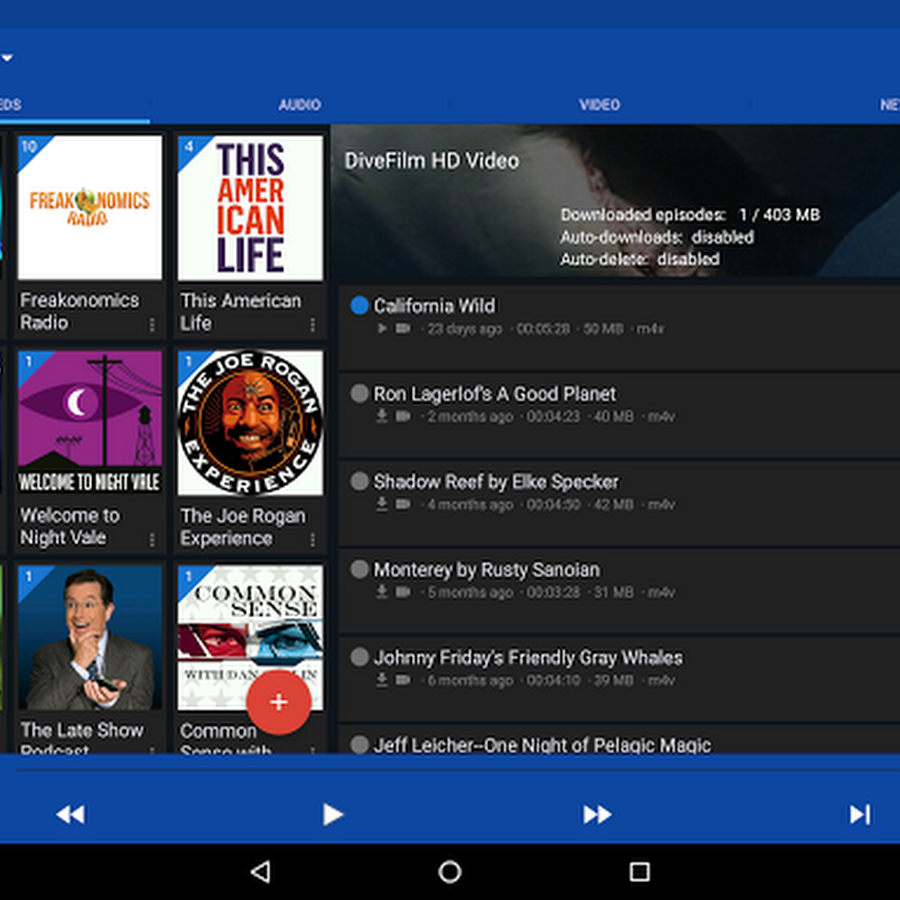Open Freakonomics Radio overflow menu
This screenshot has height=900, width=900.
[152, 325]
